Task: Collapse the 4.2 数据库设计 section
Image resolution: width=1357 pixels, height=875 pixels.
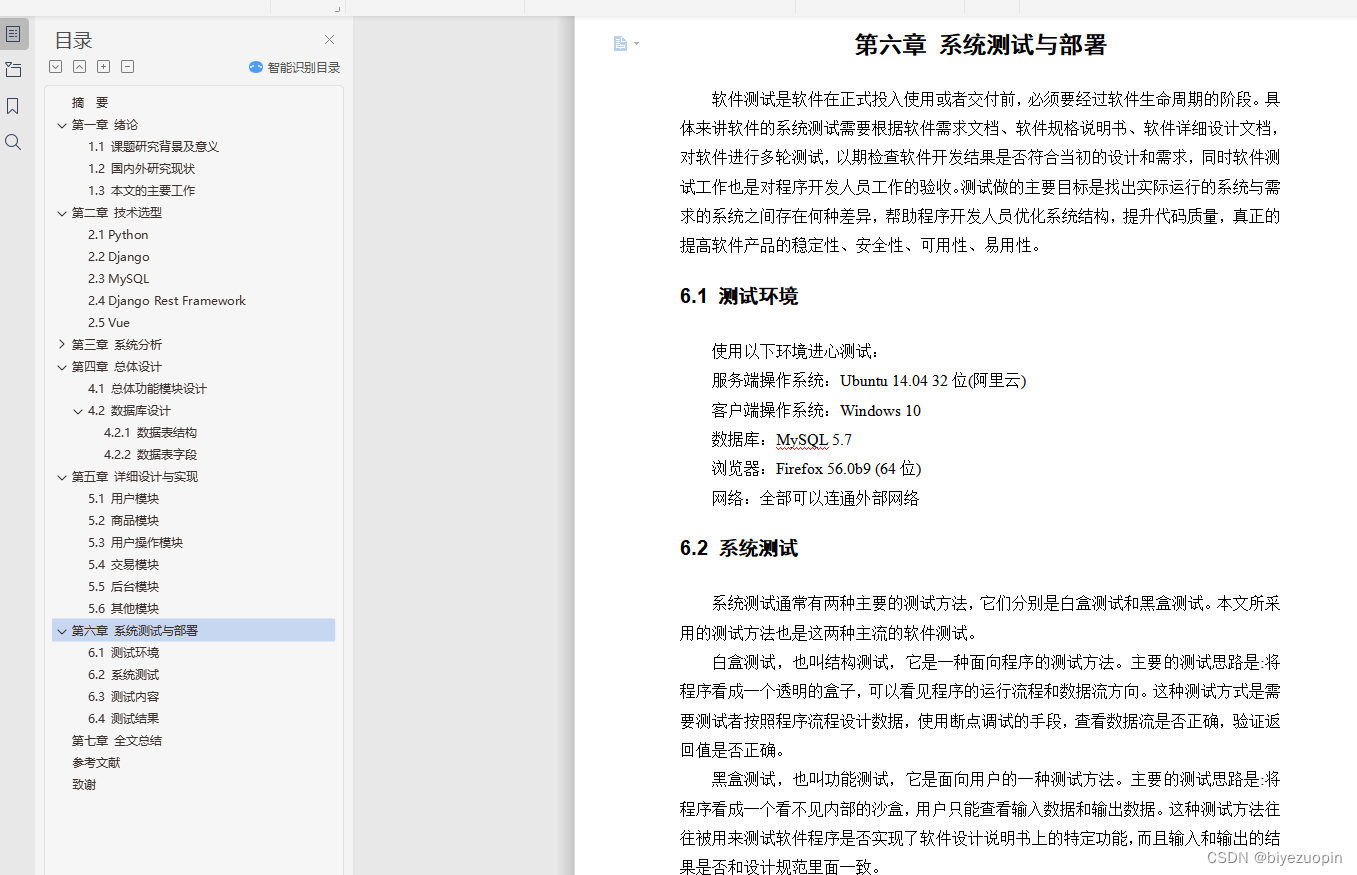Action: (x=78, y=410)
